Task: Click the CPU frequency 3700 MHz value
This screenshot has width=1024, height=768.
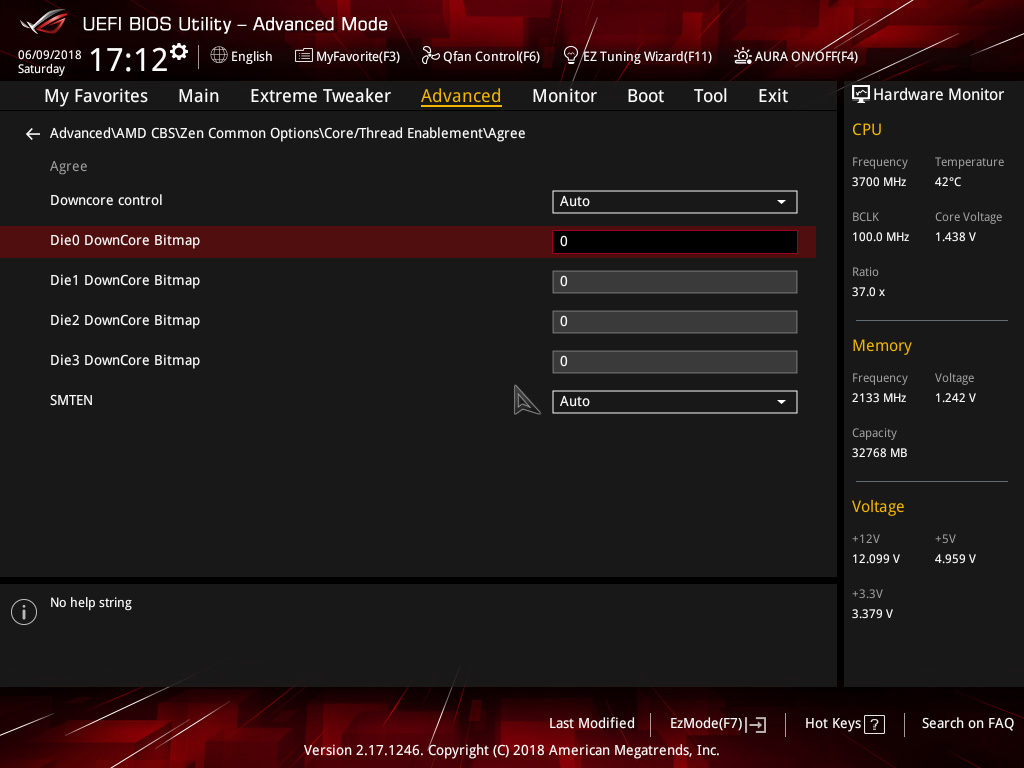Action: tap(878, 182)
